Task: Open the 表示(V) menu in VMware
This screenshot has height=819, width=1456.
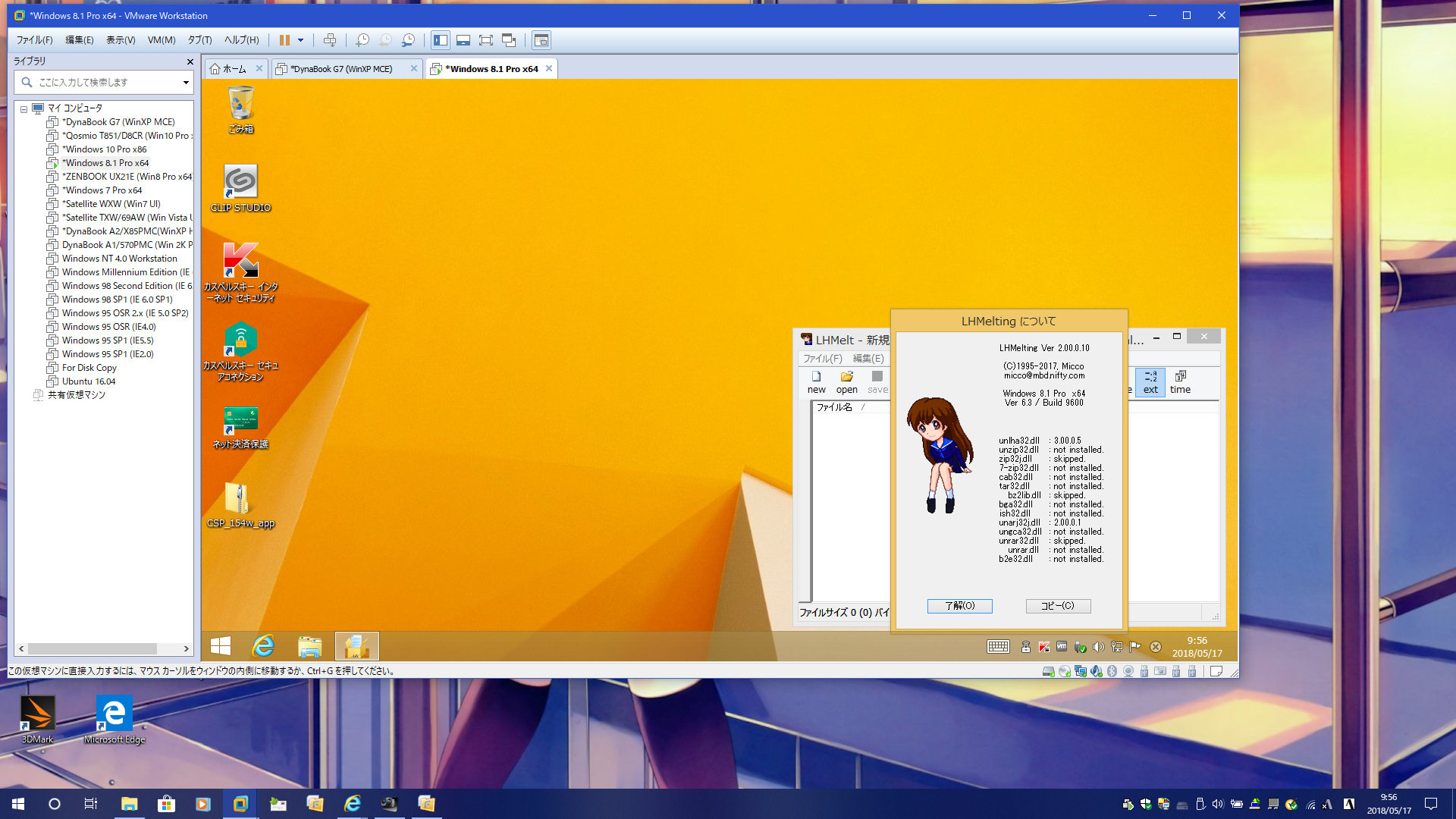Action: pos(120,40)
